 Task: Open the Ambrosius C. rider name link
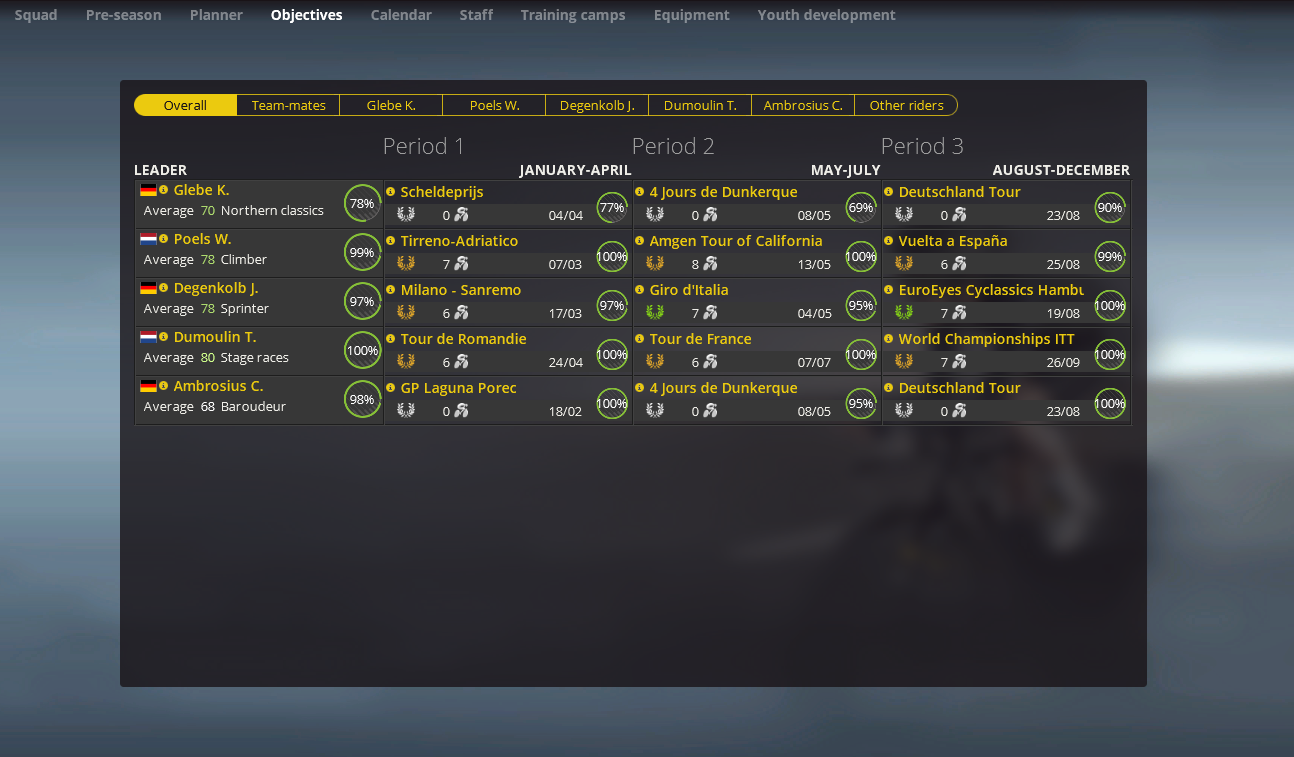218,386
